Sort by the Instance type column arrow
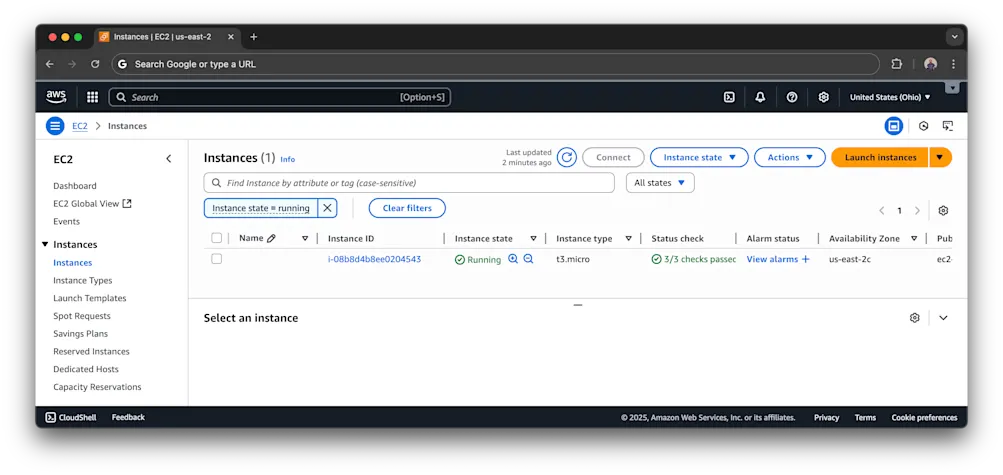This screenshot has height=475, width=1003. coord(628,238)
